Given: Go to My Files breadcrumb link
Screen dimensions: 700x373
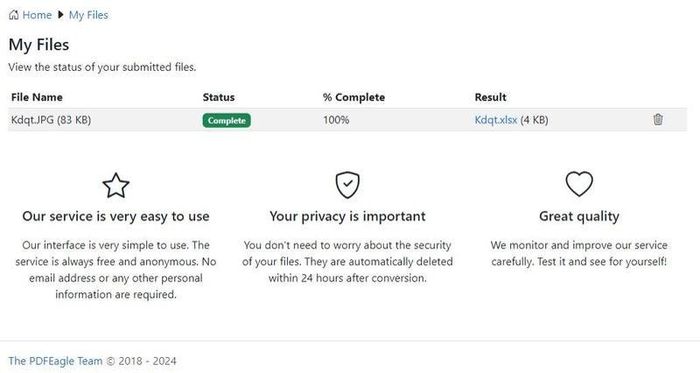Looking at the screenshot, I should pyautogui.click(x=88, y=15).
